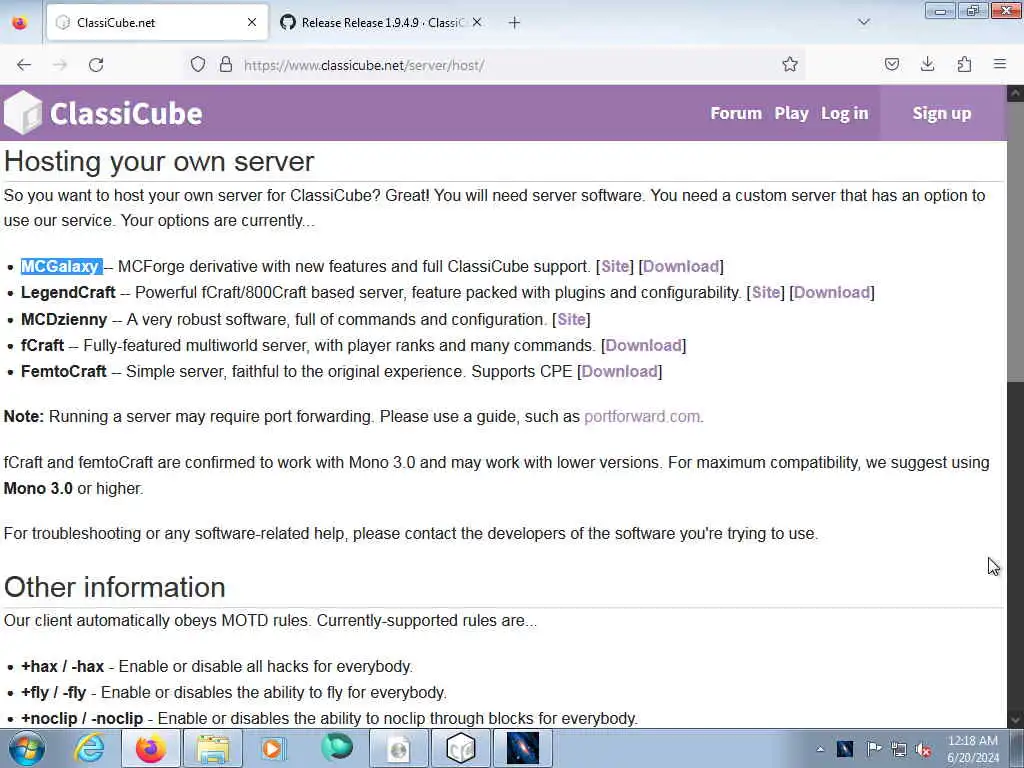The height and width of the screenshot is (768, 1024).
Task: Switch to the ClassiCube.net tab
Action: 157,23
